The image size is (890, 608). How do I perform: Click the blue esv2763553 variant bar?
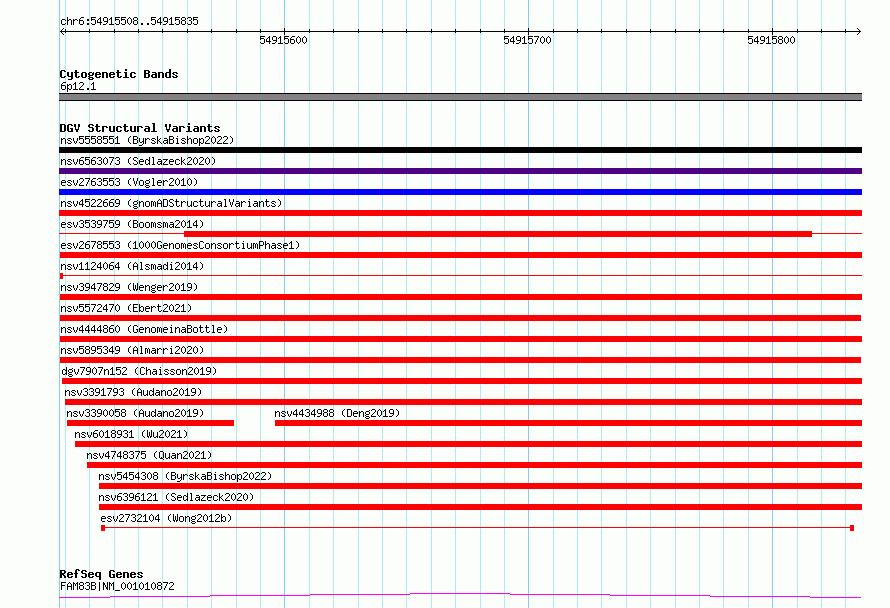[x=460, y=192]
